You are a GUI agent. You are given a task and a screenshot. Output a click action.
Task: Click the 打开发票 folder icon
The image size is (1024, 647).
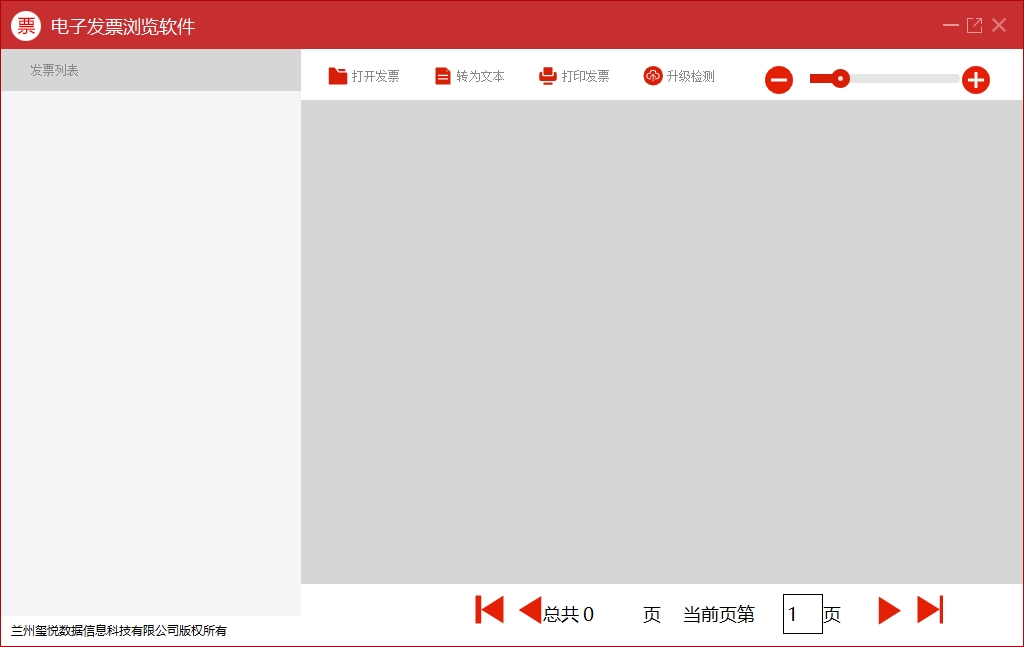337,76
